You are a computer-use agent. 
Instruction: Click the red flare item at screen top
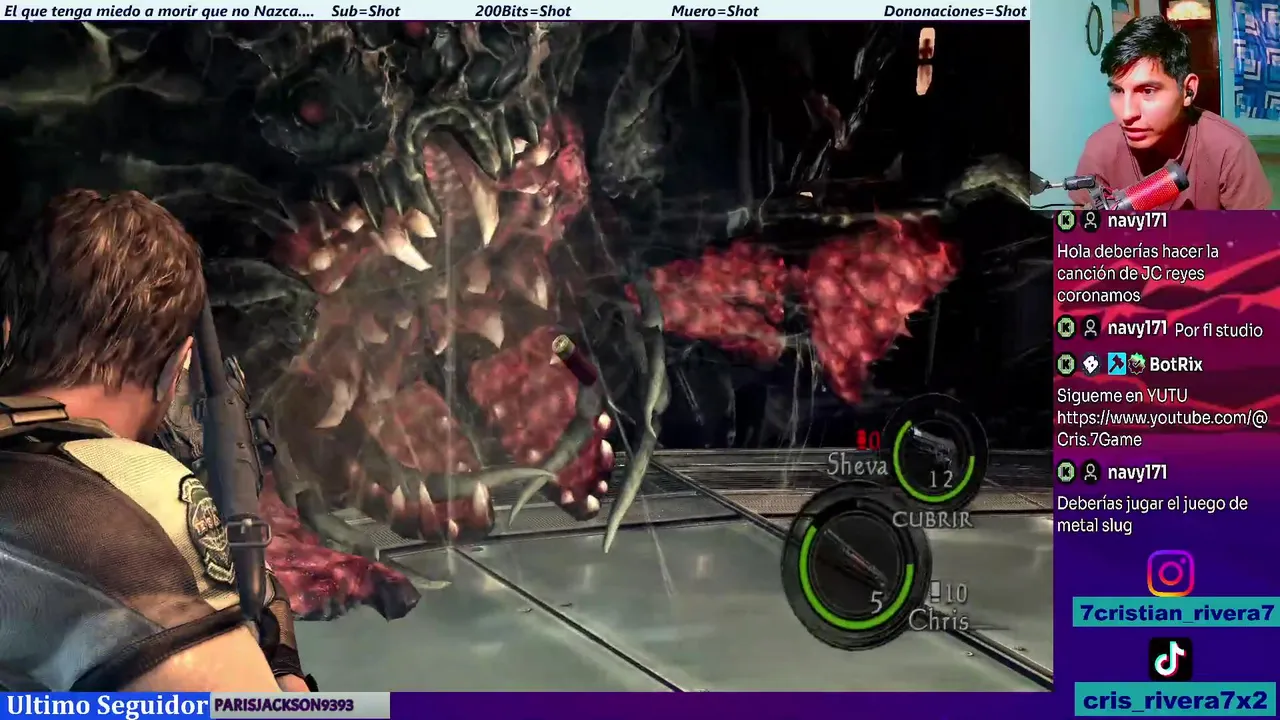pyautogui.click(x=927, y=59)
